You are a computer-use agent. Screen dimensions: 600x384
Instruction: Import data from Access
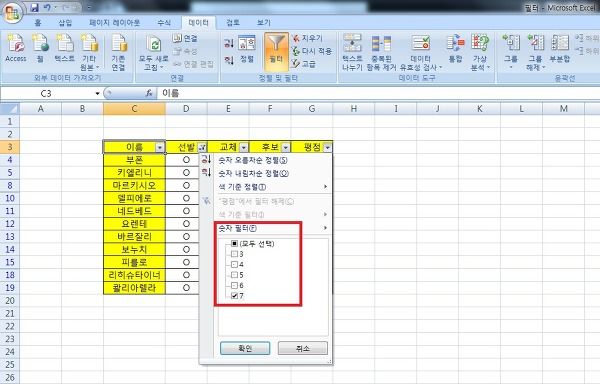click(x=16, y=48)
